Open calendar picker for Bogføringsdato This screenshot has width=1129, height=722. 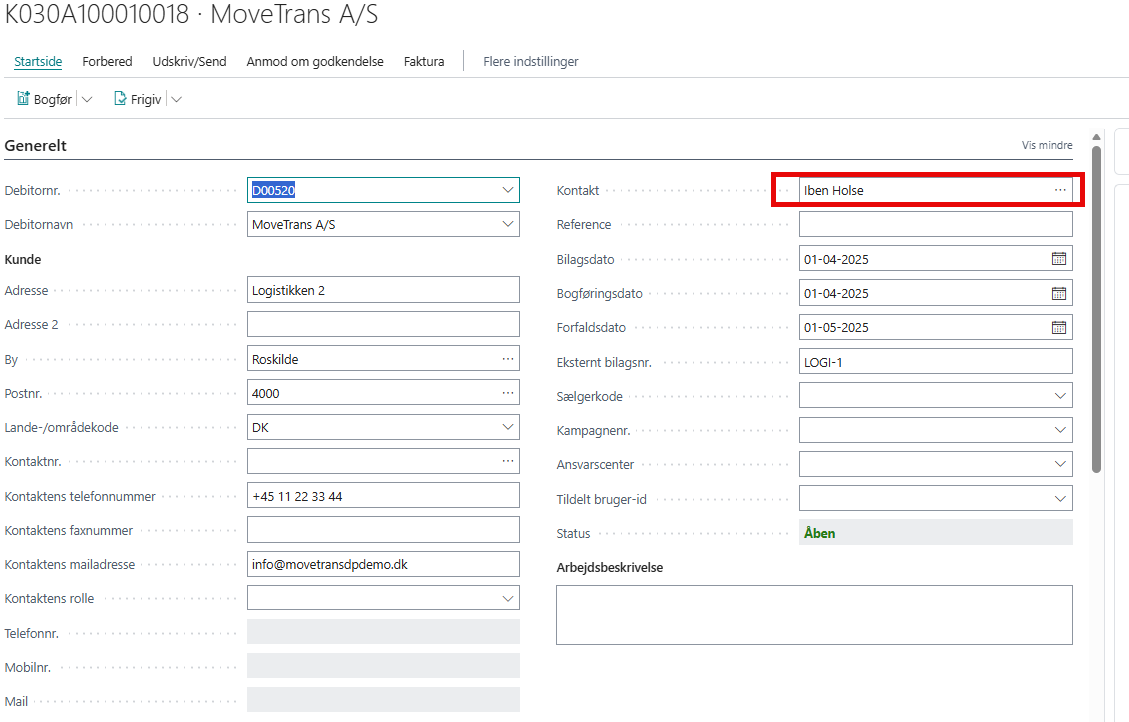click(x=1059, y=293)
